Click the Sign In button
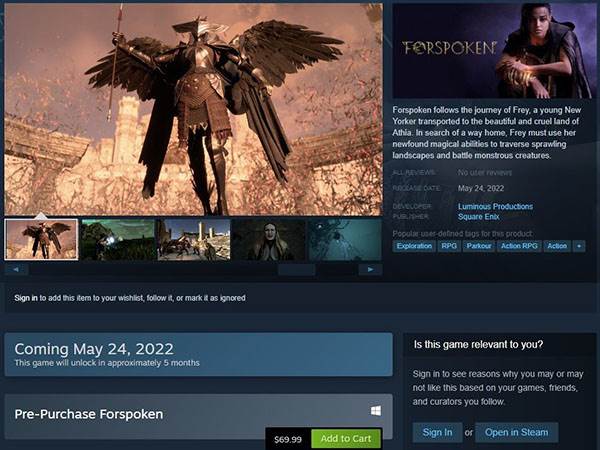Image resolution: width=600 pixels, height=450 pixels. [x=437, y=433]
